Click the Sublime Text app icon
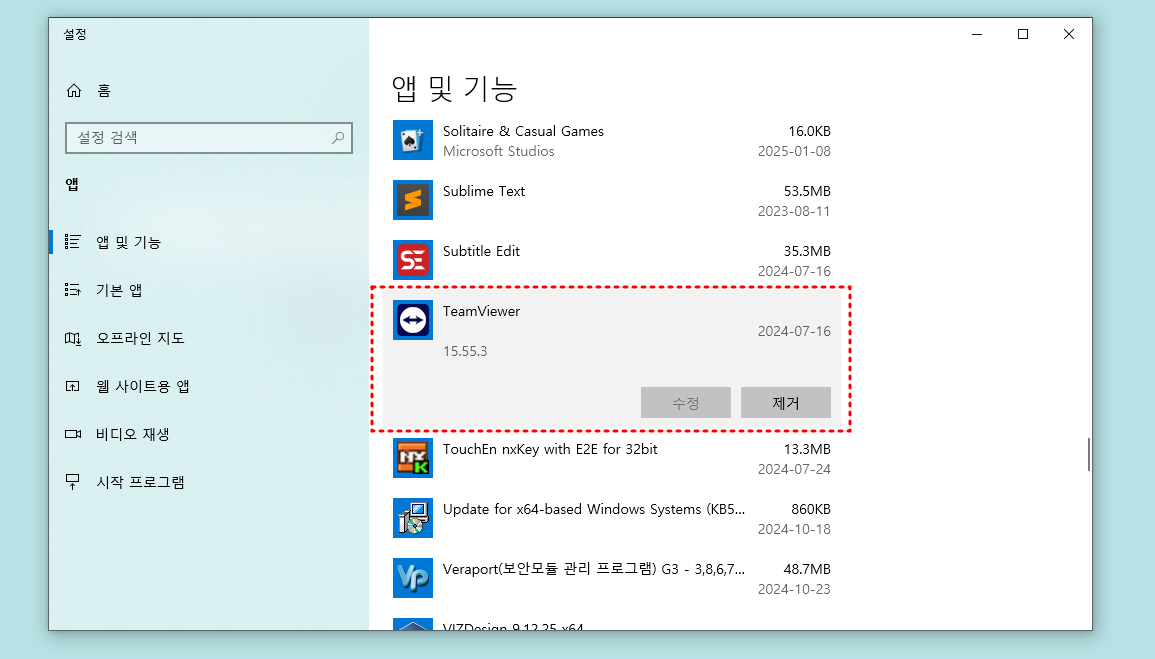This screenshot has height=659, width=1155. click(412, 200)
